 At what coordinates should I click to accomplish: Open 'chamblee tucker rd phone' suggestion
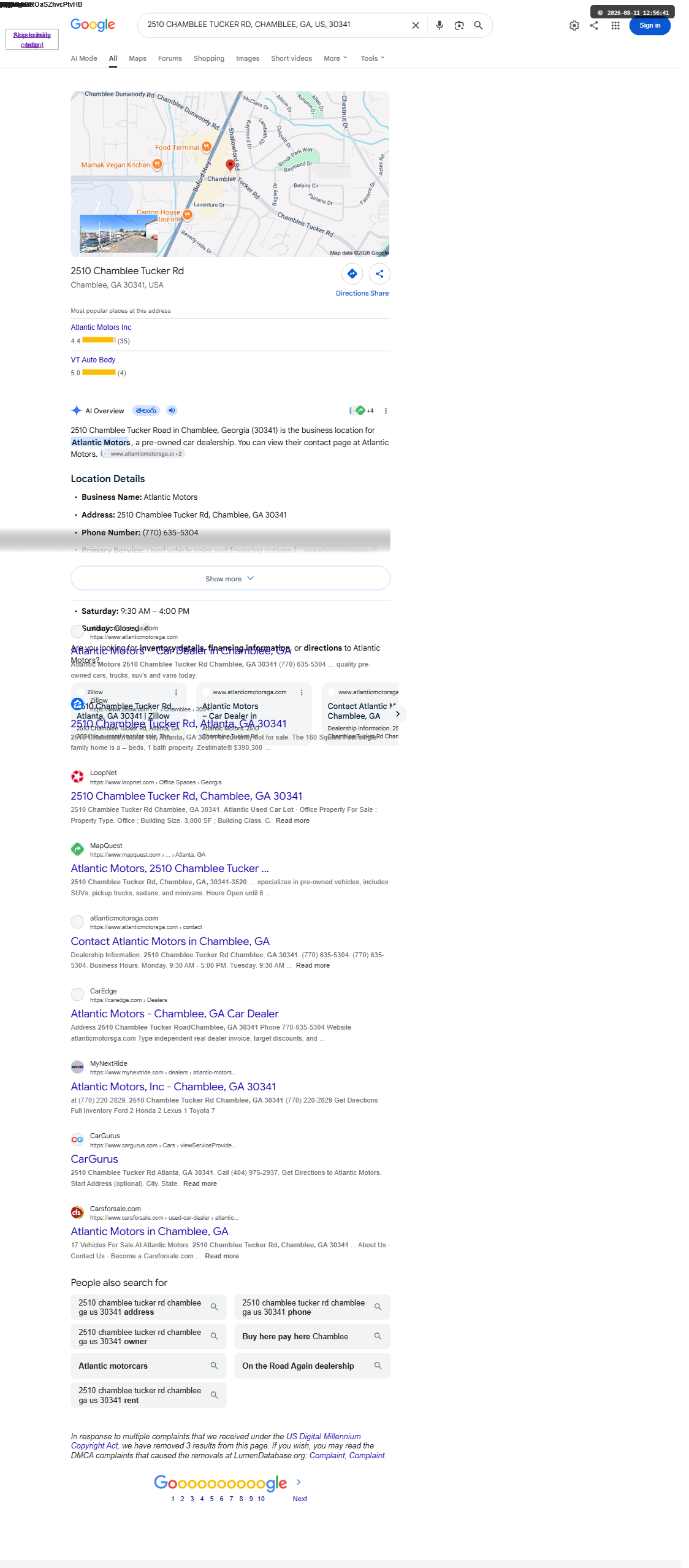[x=312, y=1307]
